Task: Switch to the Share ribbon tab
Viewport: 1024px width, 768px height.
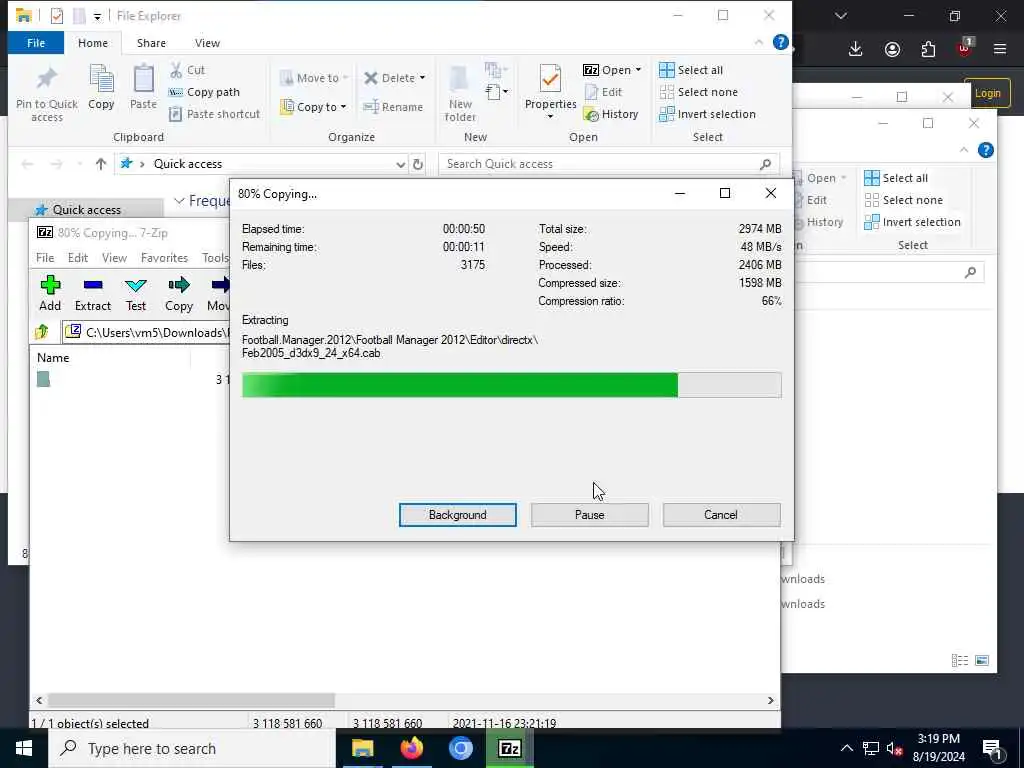Action: 151,43
